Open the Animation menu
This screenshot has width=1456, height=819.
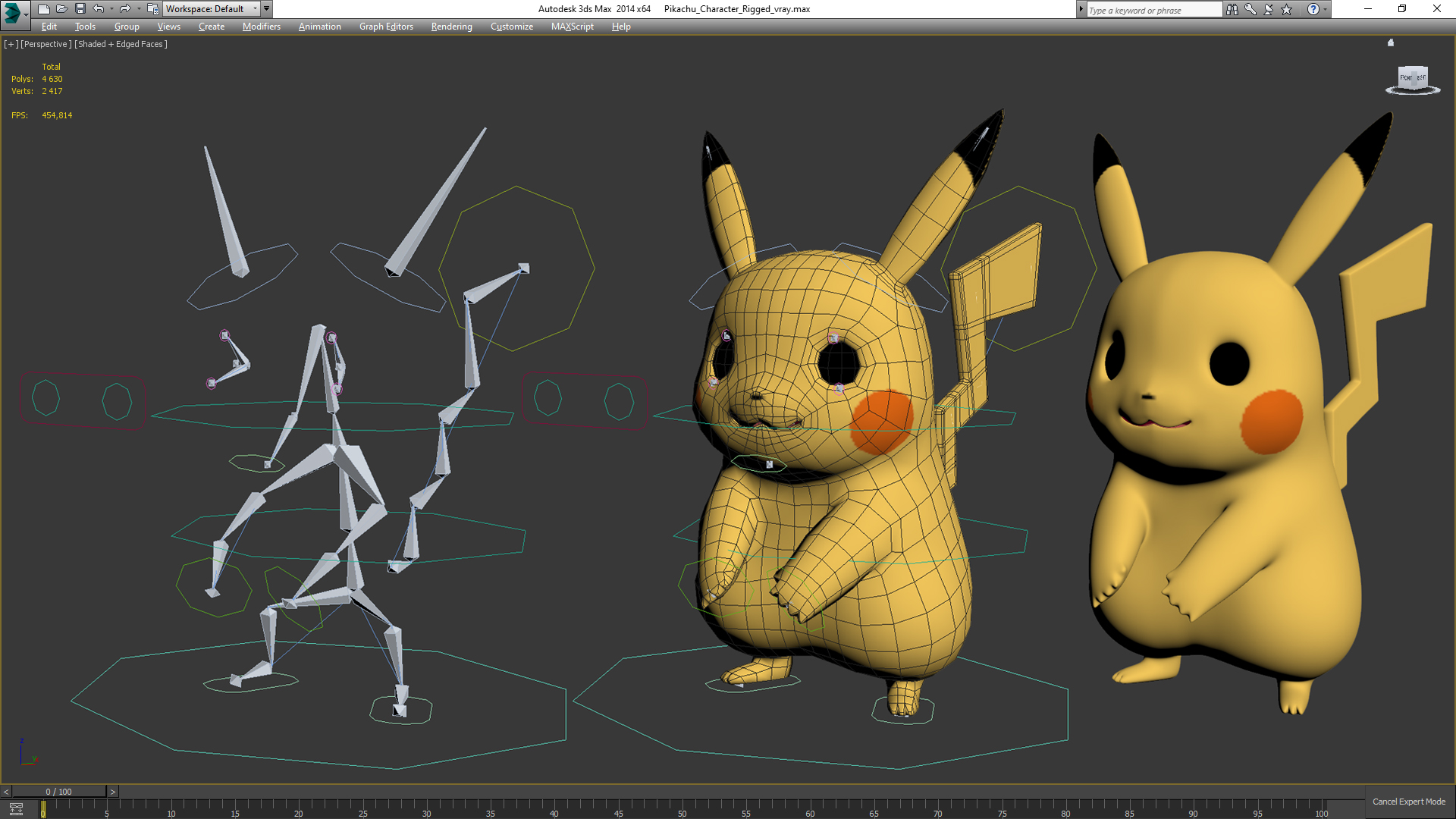click(319, 27)
